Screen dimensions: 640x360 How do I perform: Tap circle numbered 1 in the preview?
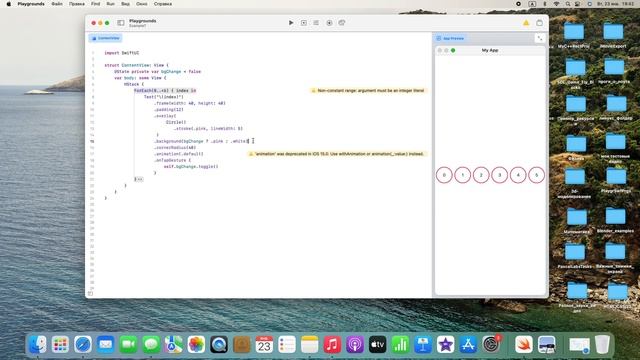[x=462, y=175]
